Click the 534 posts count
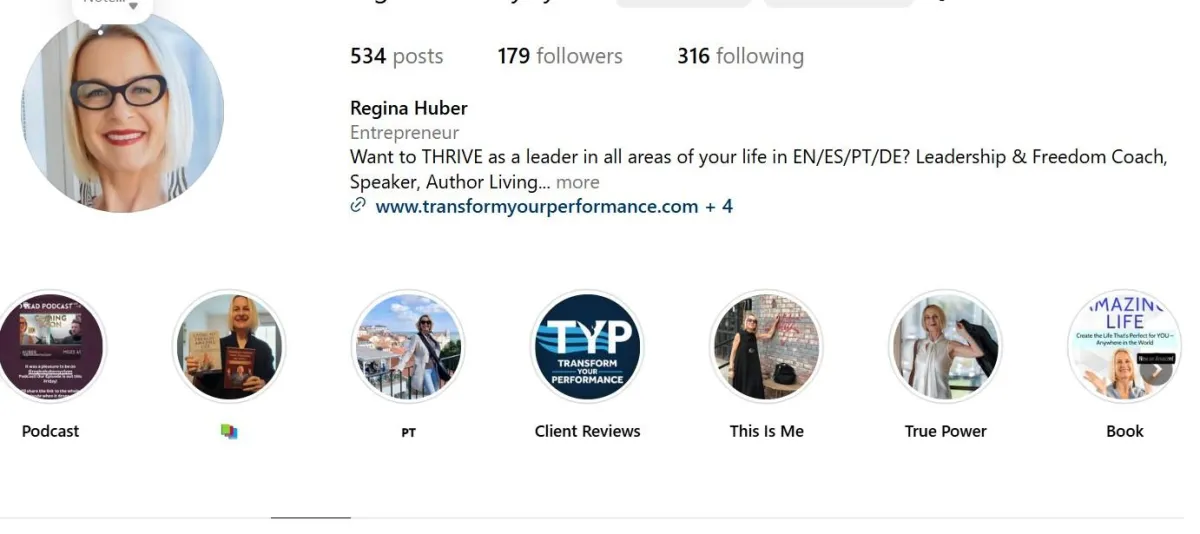 click(396, 56)
